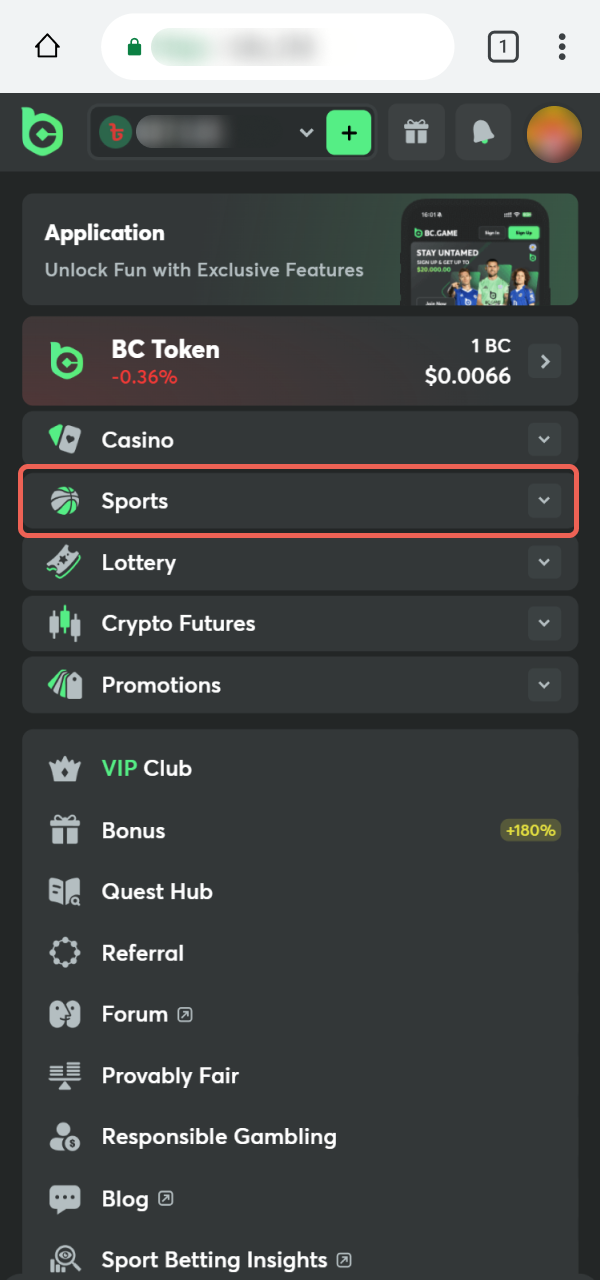Expand the Casino section chevron
The width and height of the screenshot is (600, 1280).
544,439
